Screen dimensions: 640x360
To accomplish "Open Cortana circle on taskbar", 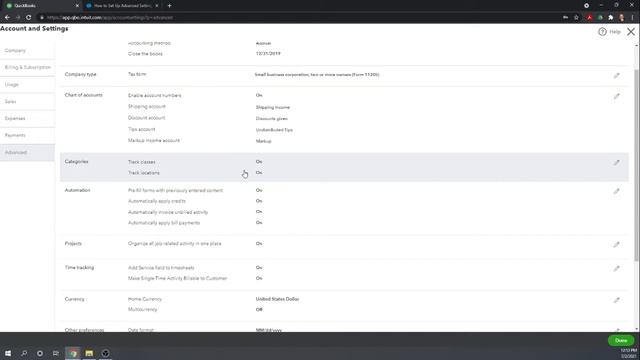I will 40,353.
